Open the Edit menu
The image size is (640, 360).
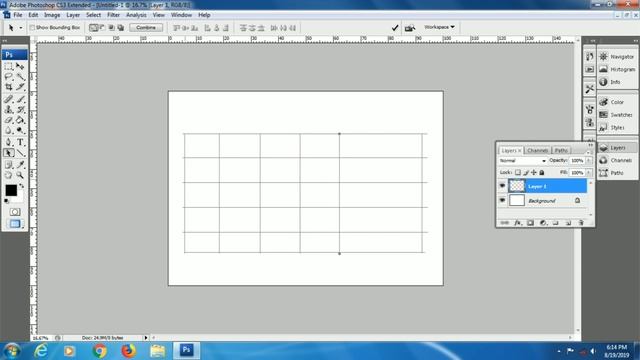click(33, 15)
